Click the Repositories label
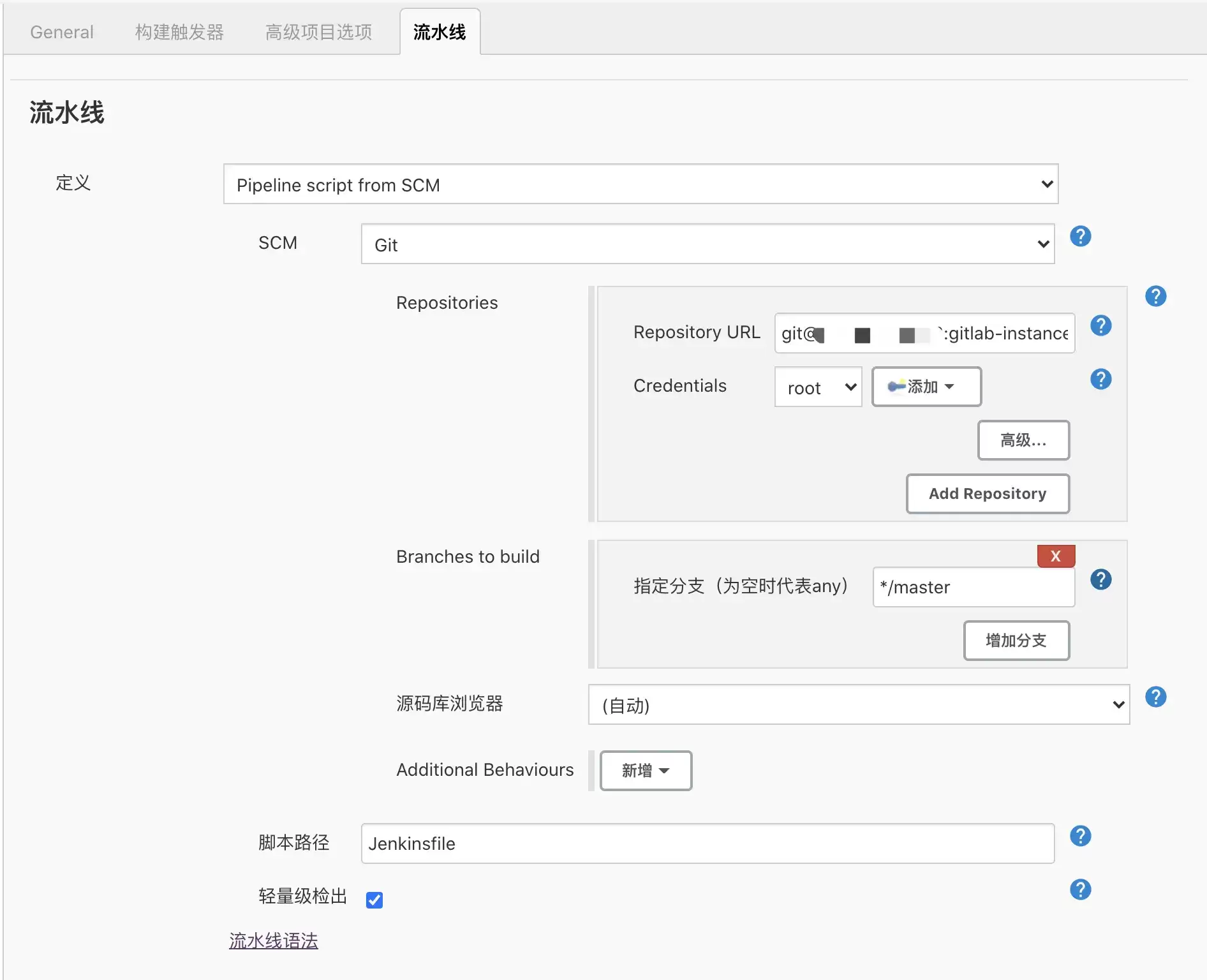 point(447,302)
